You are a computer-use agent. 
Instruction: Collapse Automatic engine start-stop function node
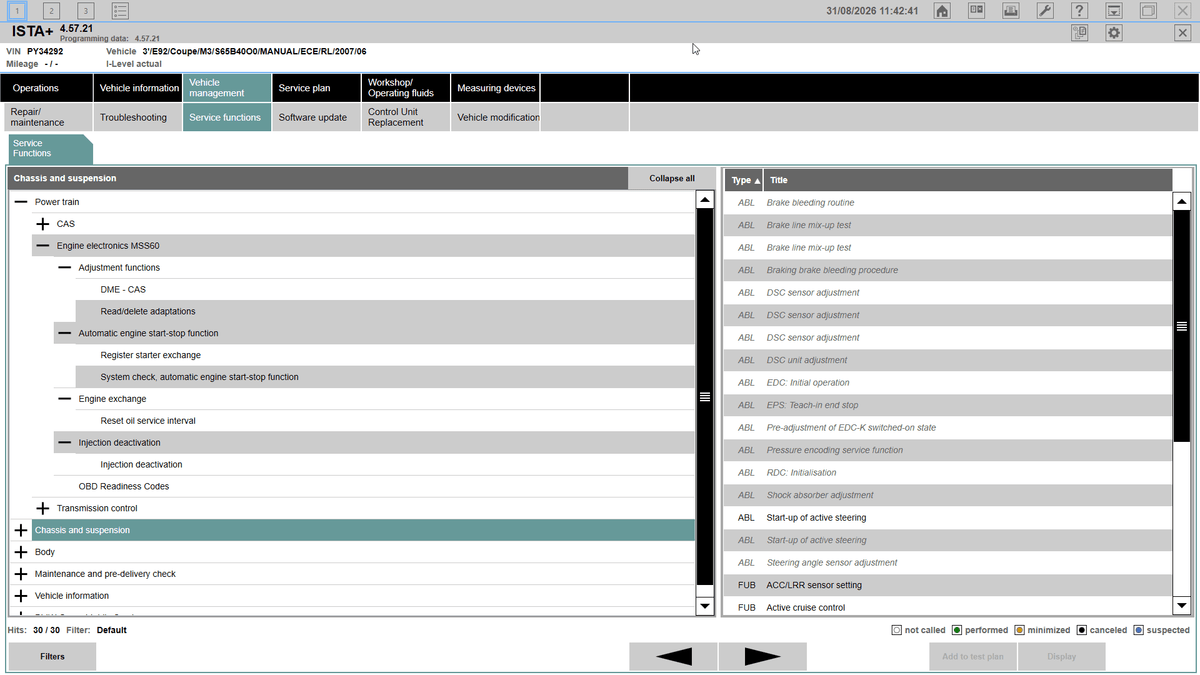65,333
